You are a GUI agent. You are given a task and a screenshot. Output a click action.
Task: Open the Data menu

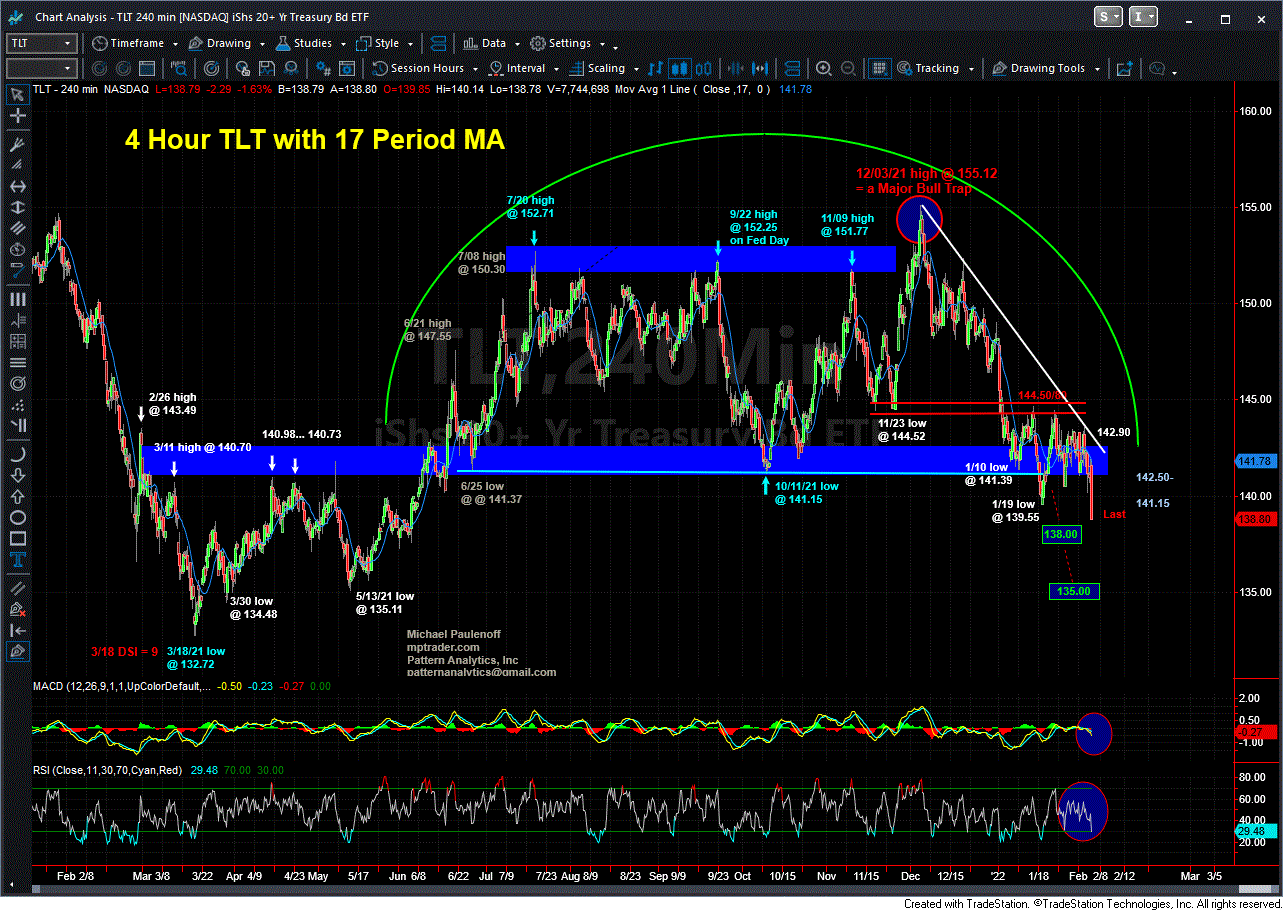point(485,43)
